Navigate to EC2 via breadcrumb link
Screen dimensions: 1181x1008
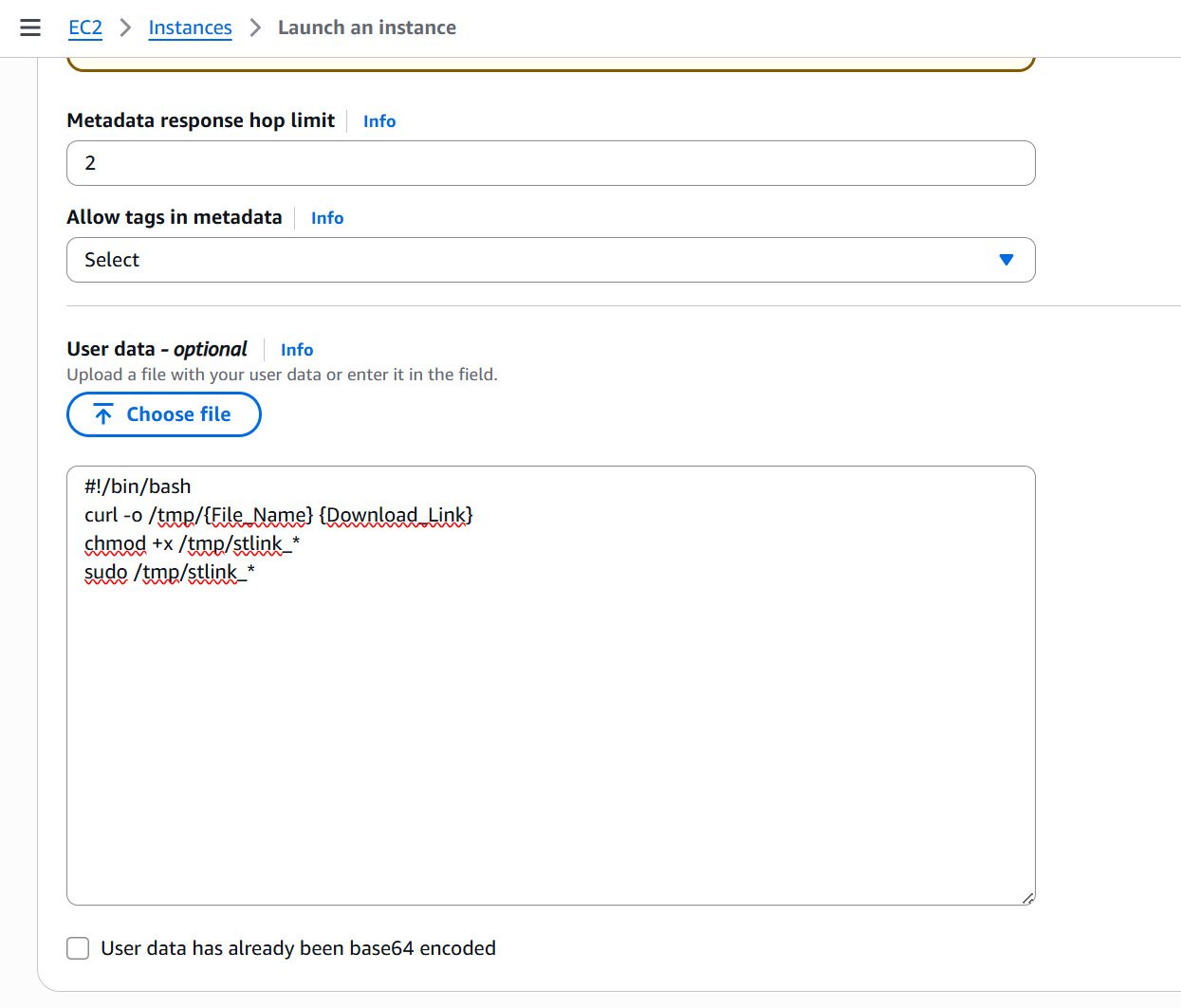pyautogui.click(x=84, y=27)
